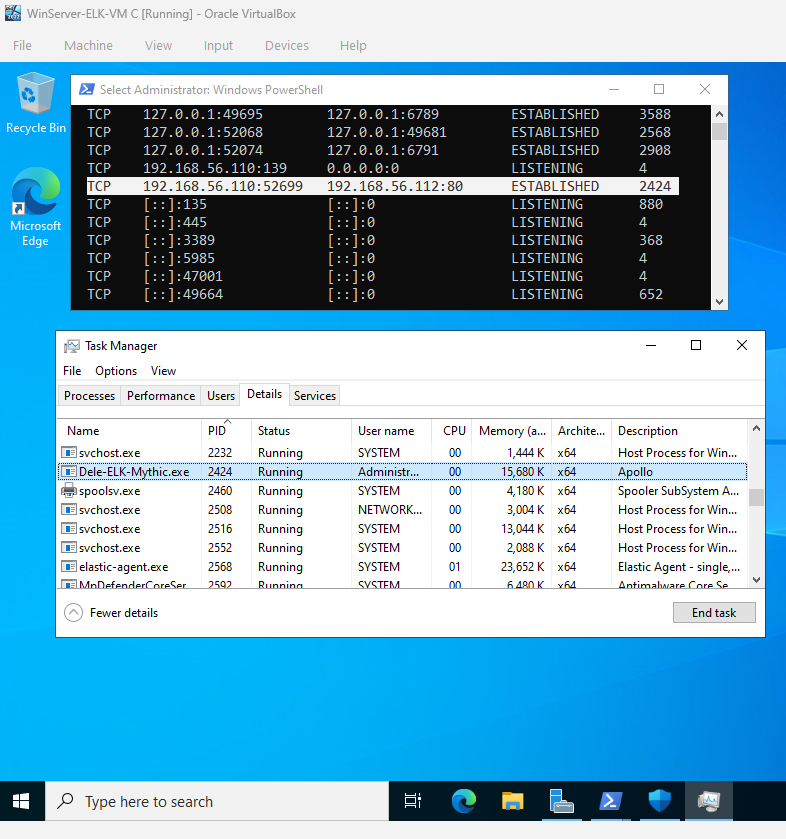The width and height of the screenshot is (786, 839).
Task: Open File Explorer from the taskbar
Action: point(512,801)
